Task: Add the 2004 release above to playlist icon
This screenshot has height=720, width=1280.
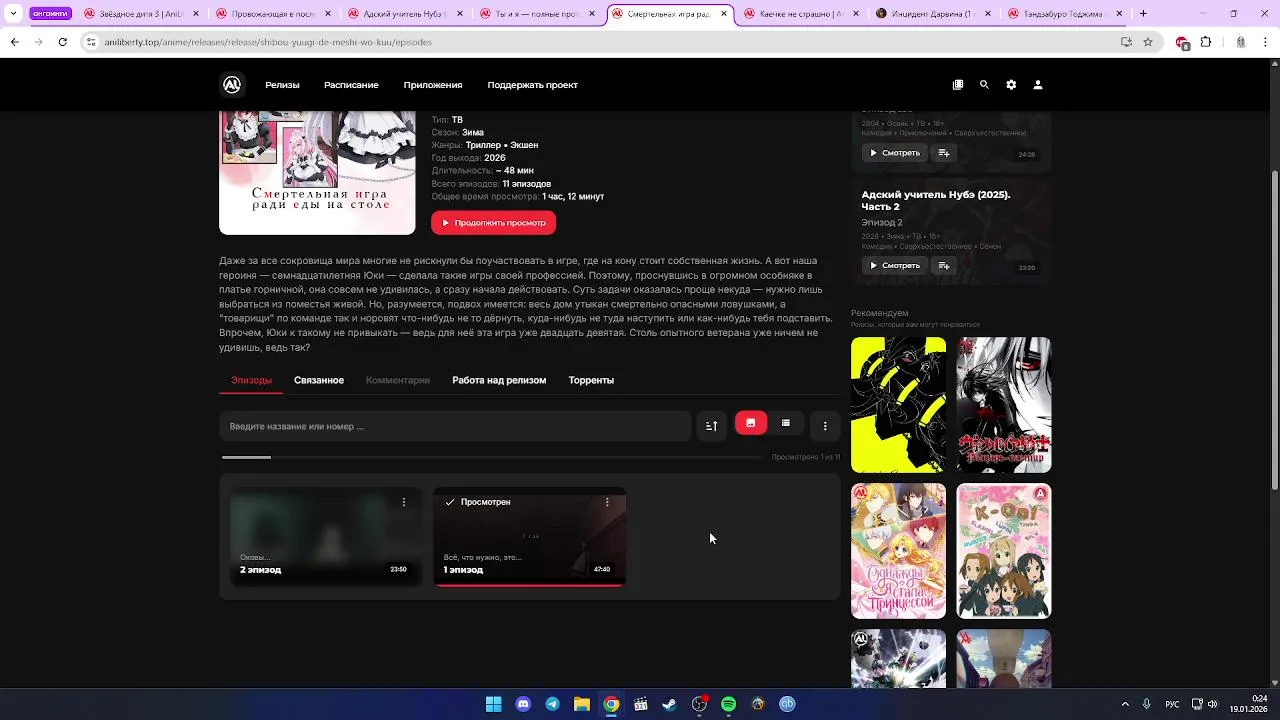Action: click(943, 153)
